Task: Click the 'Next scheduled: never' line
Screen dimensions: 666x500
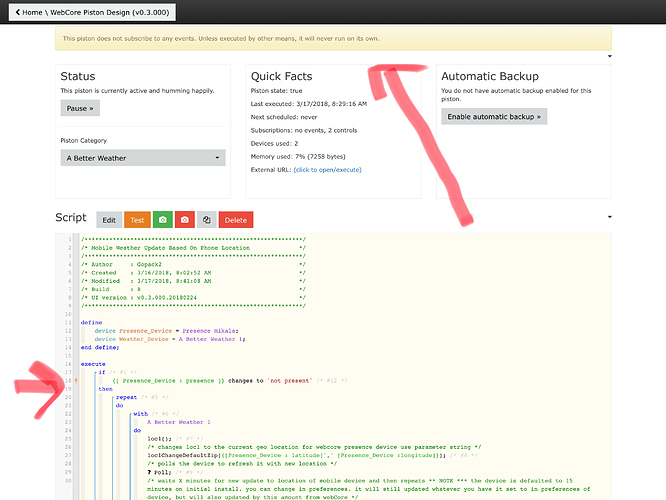Action: coord(284,117)
